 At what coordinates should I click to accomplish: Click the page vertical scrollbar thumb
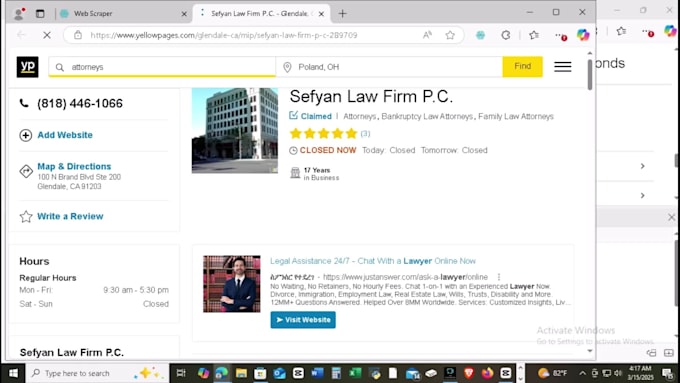click(x=590, y=75)
